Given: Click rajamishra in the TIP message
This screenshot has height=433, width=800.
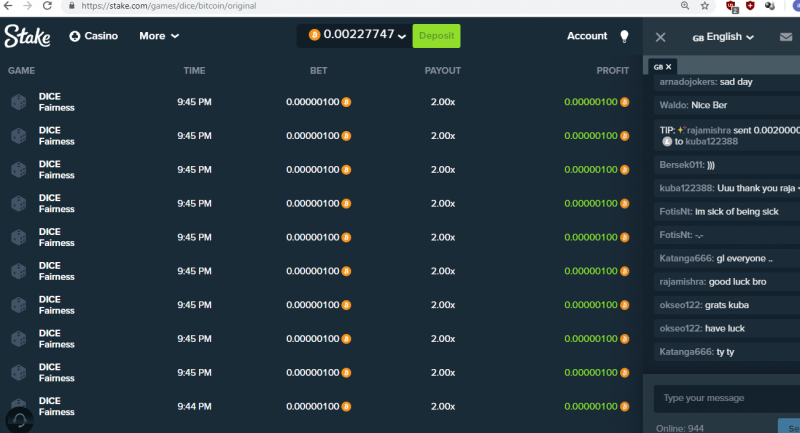Looking at the screenshot, I should point(709,131).
